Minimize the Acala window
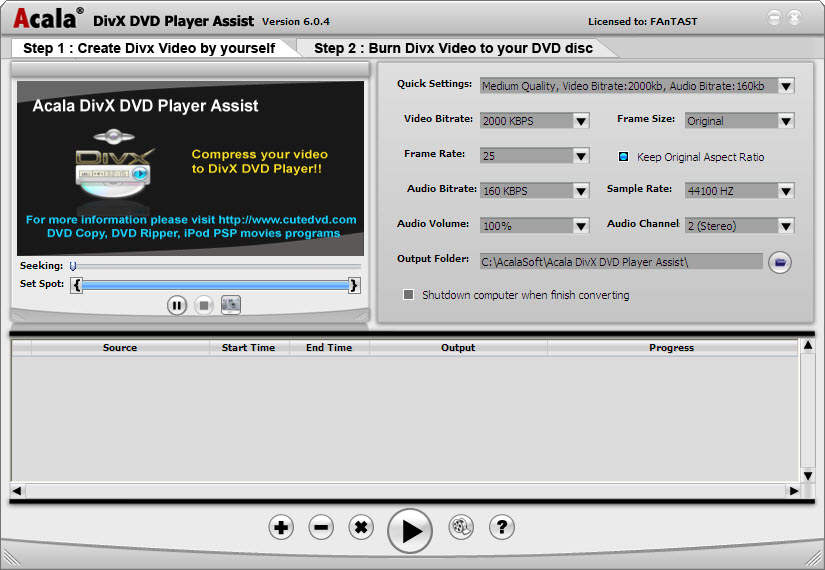825x570 pixels. (x=774, y=17)
